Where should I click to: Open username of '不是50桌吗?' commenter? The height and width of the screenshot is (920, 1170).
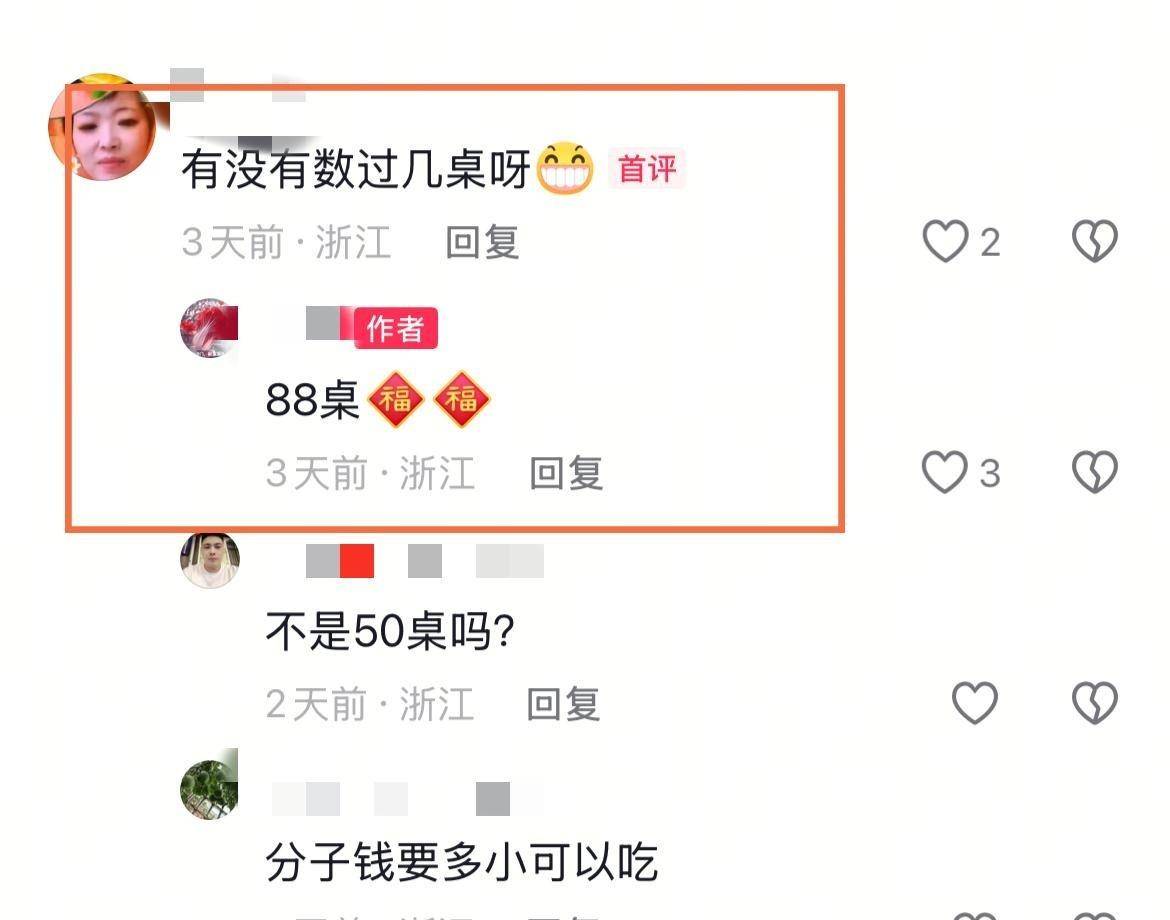[425, 561]
